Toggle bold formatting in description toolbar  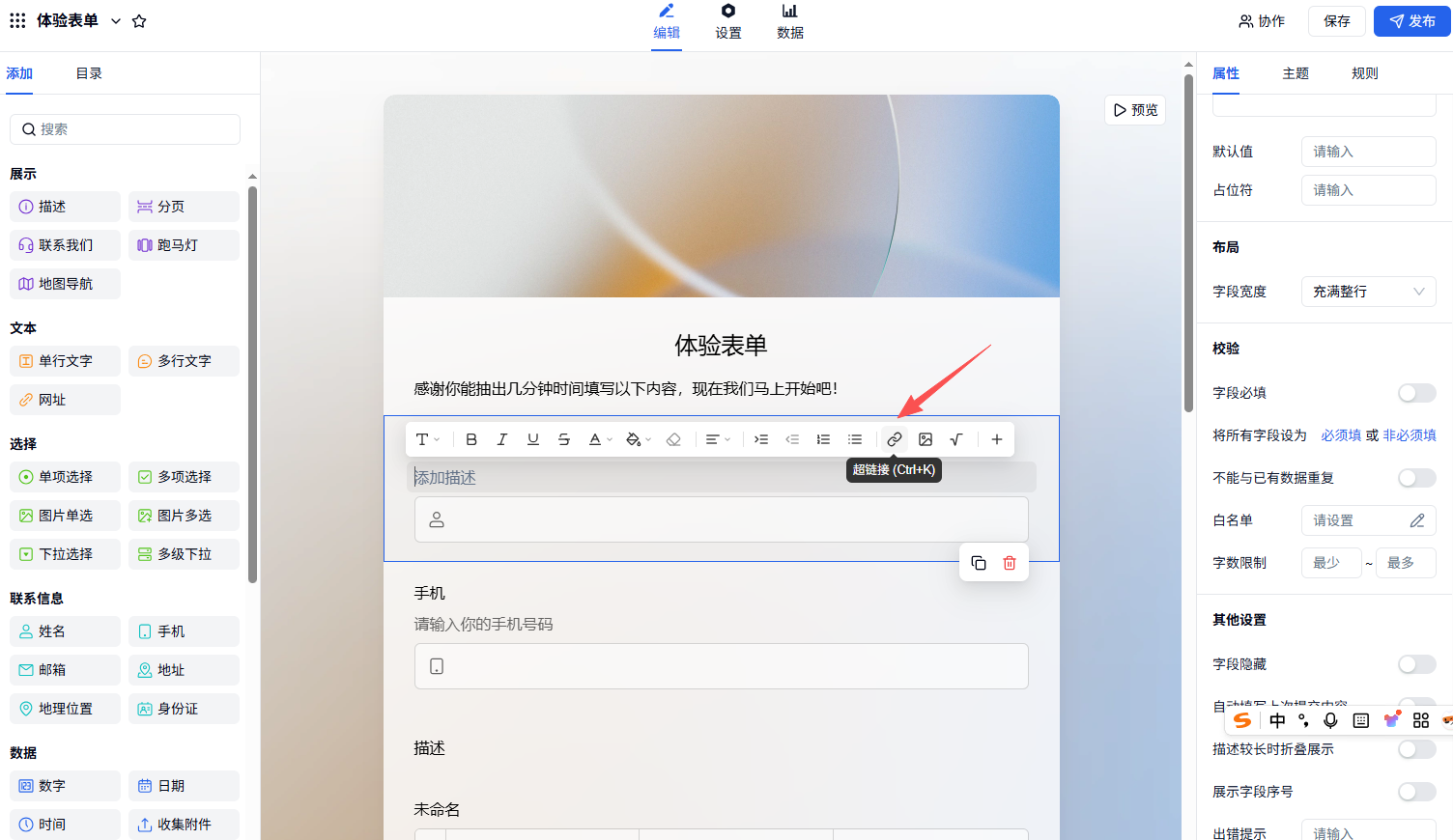(x=471, y=439)
